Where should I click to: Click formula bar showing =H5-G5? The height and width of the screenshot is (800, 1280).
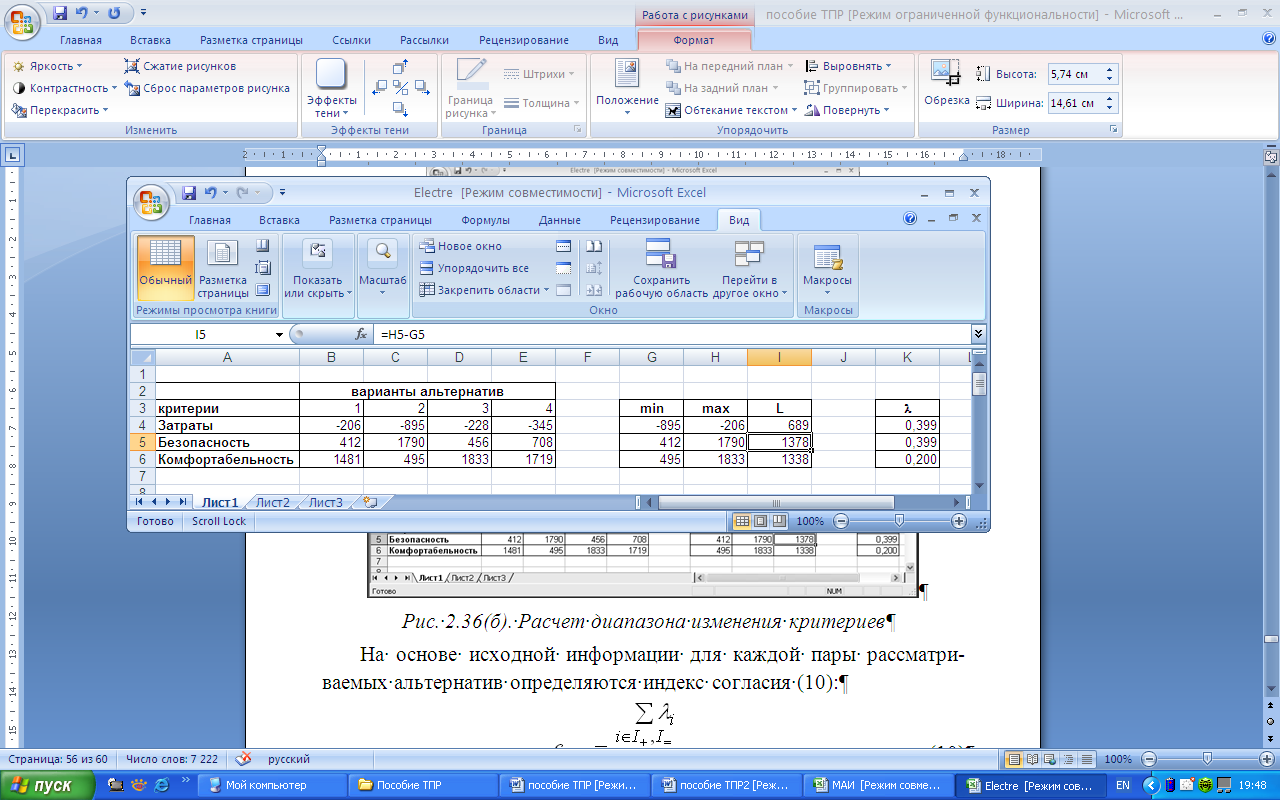click(x=672, y=335)
